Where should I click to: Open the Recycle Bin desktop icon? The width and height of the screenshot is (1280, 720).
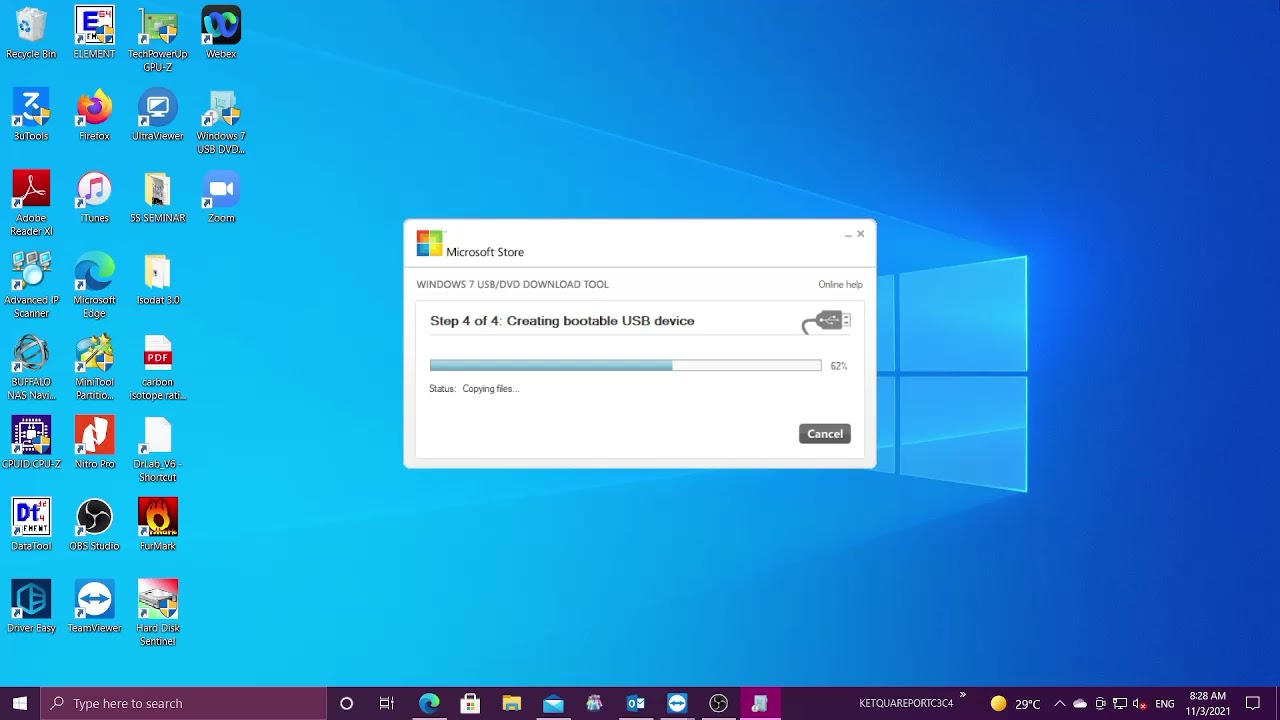pos(31,33)
